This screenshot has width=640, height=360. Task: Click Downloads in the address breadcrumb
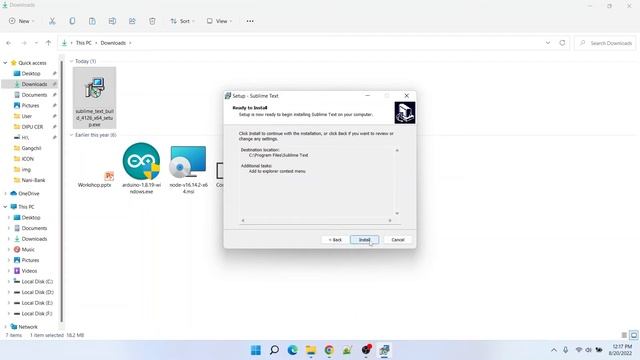coord(113,43)
